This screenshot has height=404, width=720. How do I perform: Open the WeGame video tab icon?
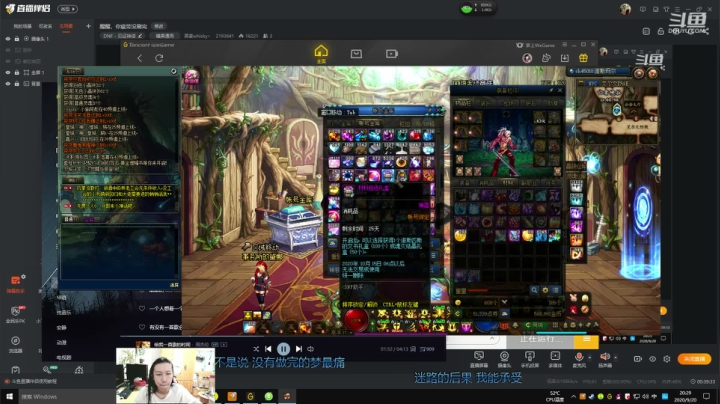click(392, 54)
